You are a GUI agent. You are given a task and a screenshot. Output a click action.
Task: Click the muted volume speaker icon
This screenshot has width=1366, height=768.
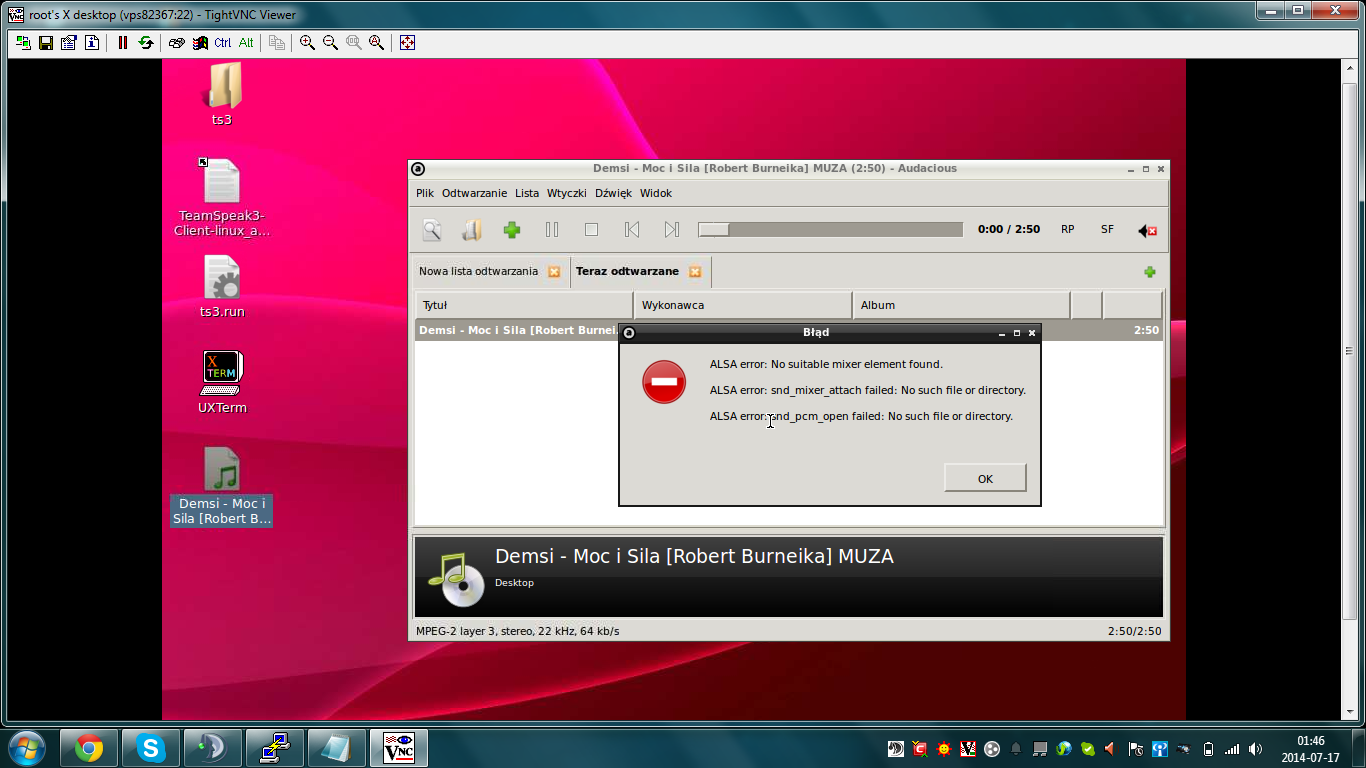[x=1147, y=231]
